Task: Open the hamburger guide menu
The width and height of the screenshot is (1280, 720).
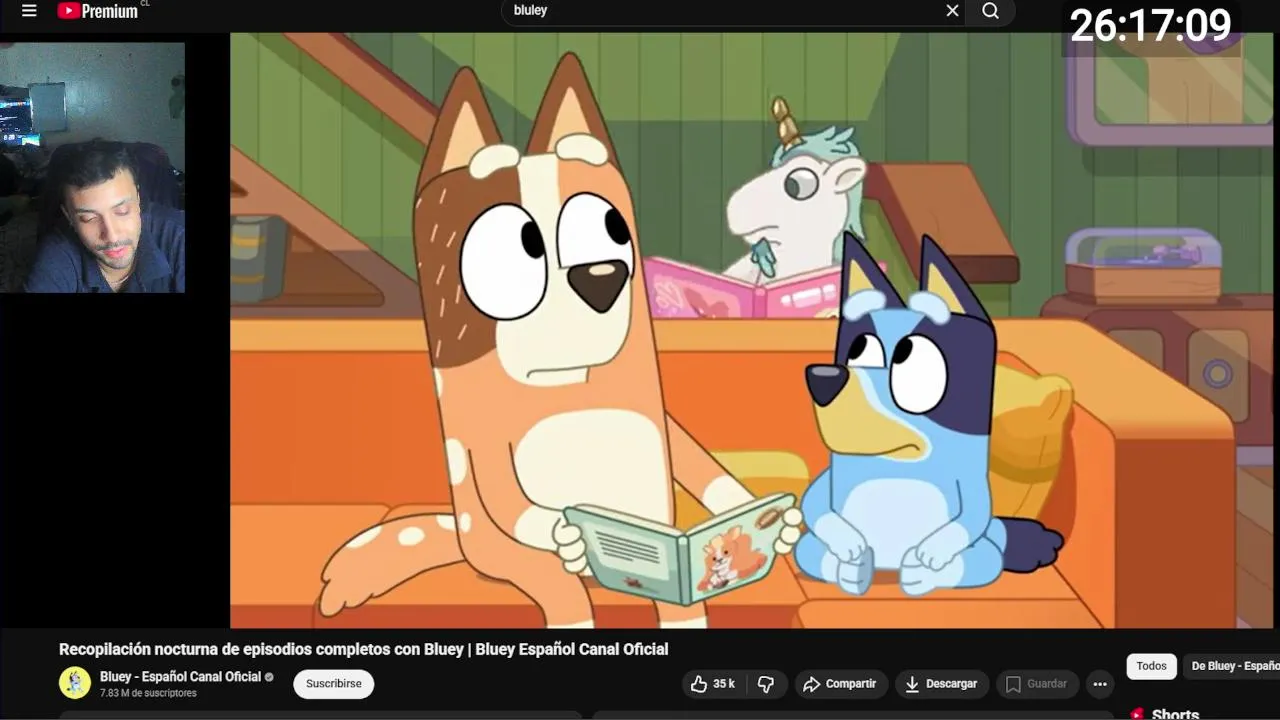Action: (29, 11)
